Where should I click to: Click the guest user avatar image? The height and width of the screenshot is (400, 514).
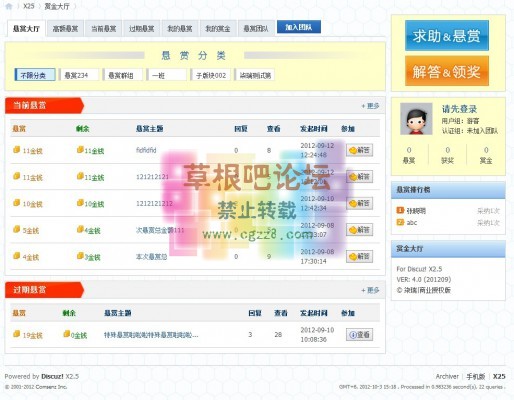pyautogui.click(x=416, y=119)
